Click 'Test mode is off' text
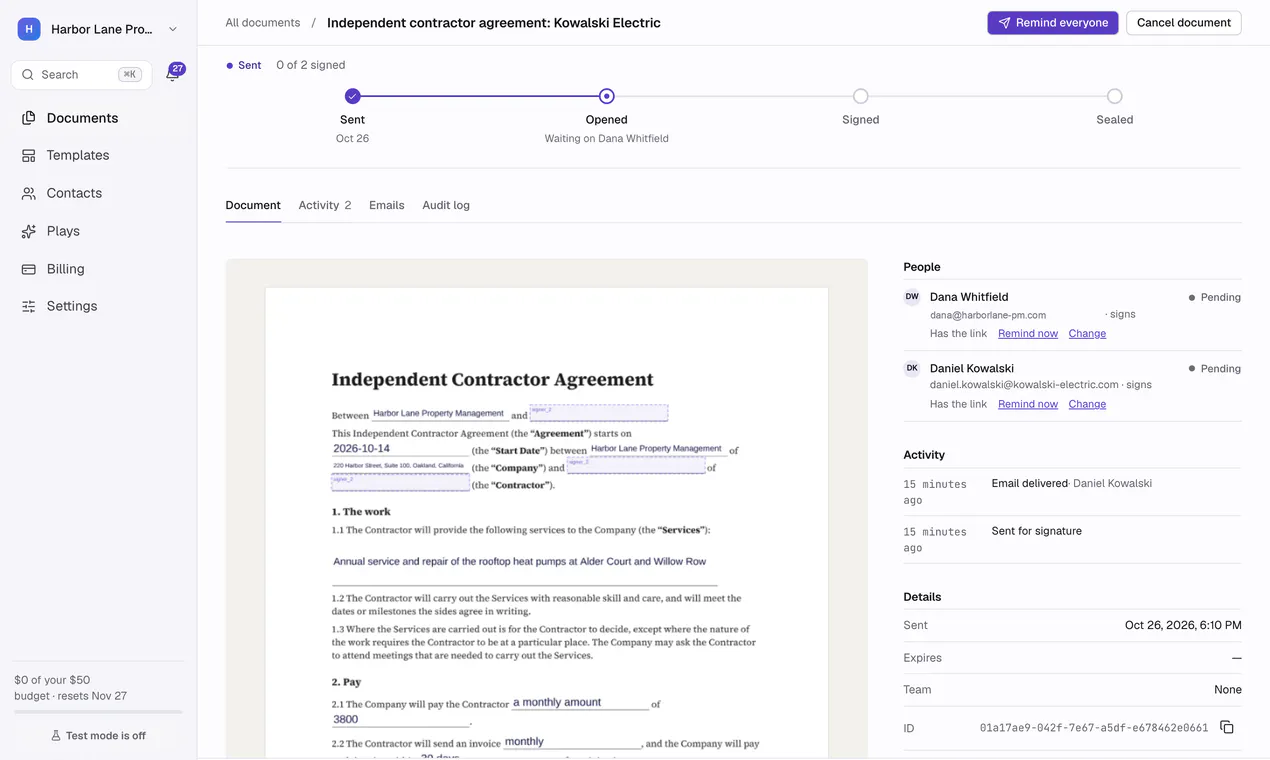The image size is (1270, 760). point(106,736)
